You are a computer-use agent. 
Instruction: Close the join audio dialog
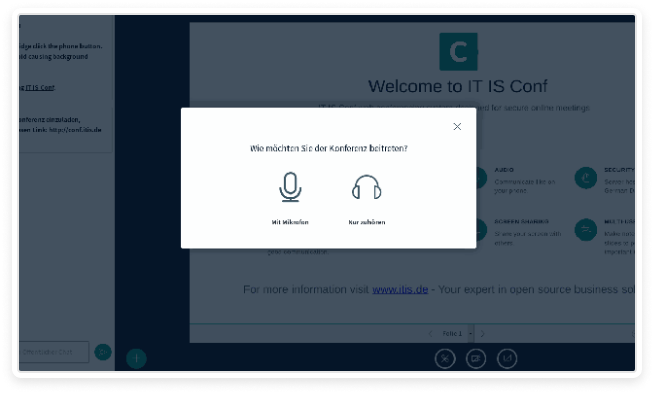point(457,126)
